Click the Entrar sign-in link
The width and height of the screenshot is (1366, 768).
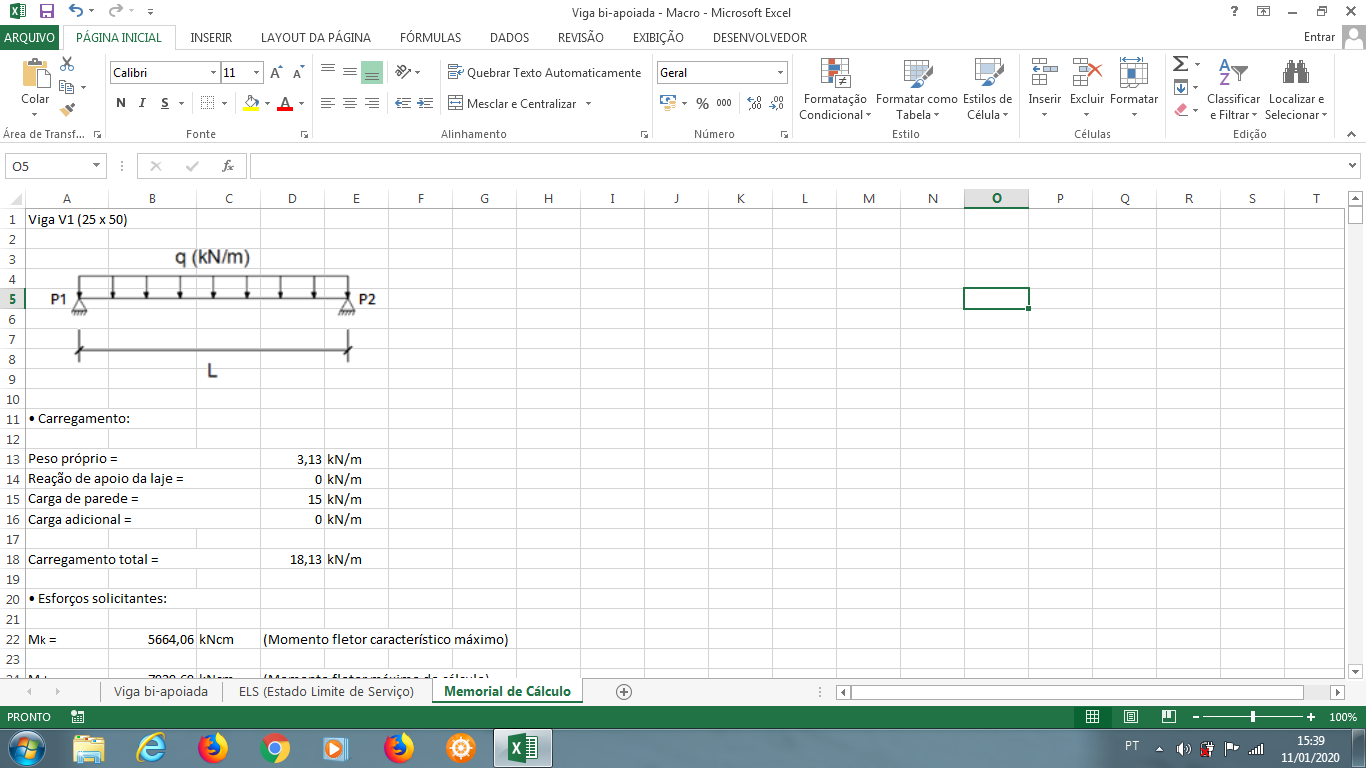point(1320,38)
